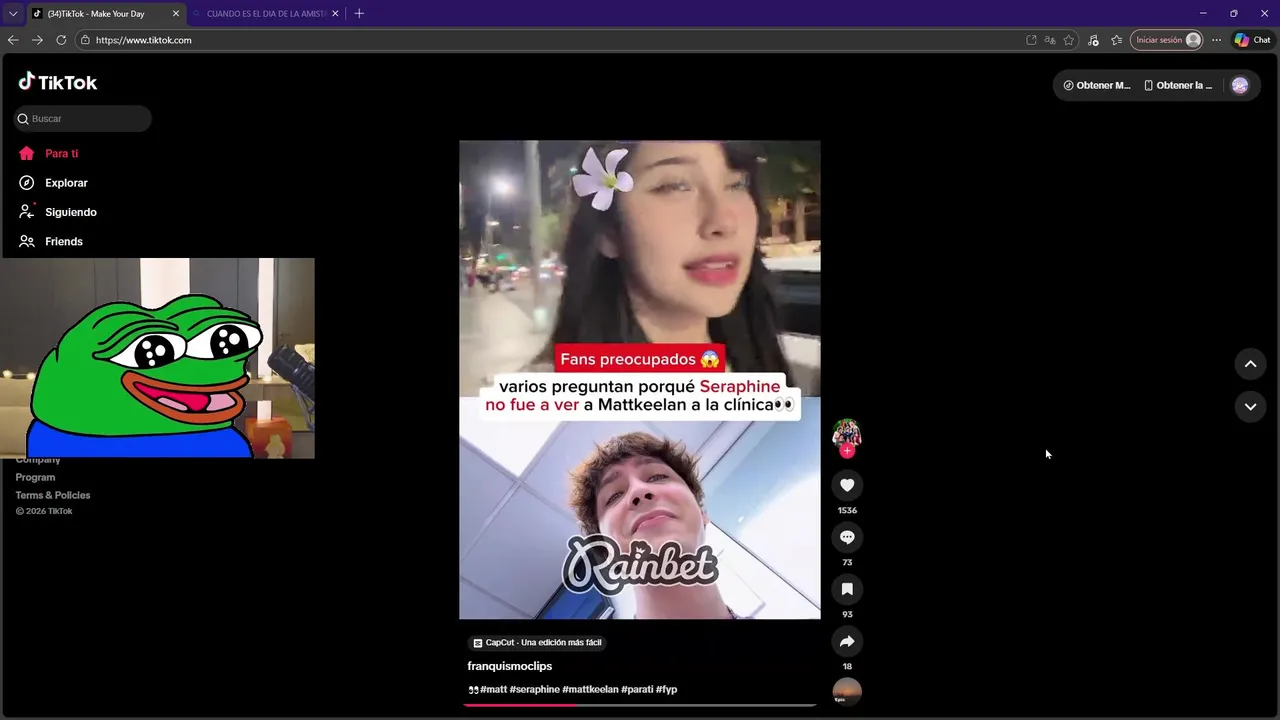Open browser Settings and more ellipsis
The width and height of the screenshot is (1280, 720).
(1216, 40)
